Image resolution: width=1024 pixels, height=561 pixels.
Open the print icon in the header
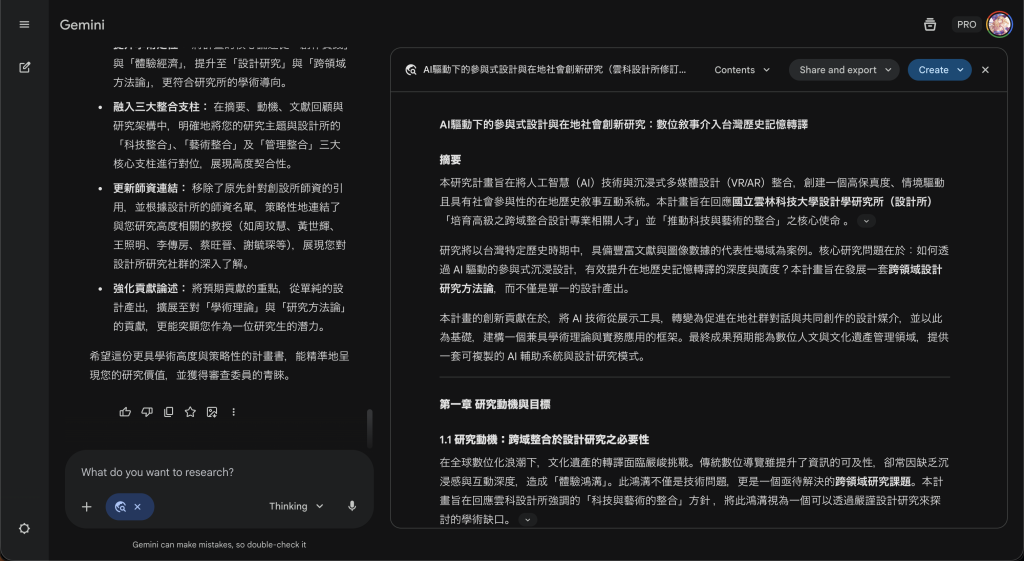[x=930, y=25]
